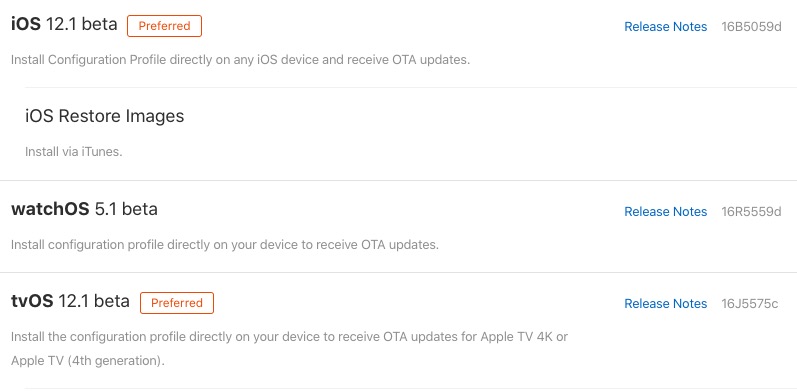
Task: Click the iOS Configuration Profile description text
Action: coord(240,60)
